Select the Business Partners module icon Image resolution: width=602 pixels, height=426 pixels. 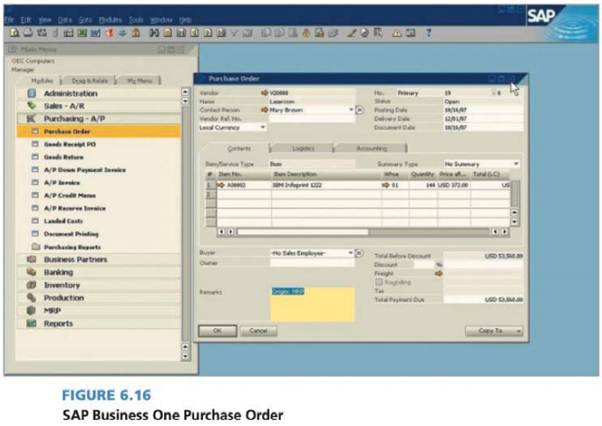[32, 259]
